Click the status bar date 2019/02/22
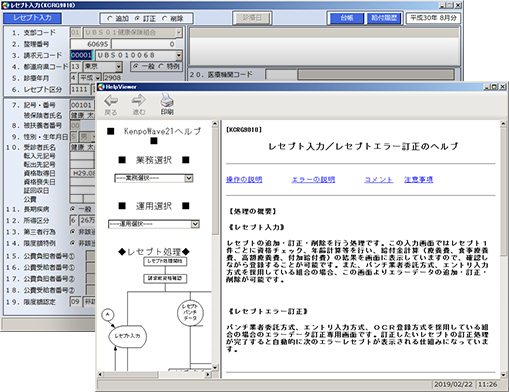This screenshot has width=509, height=392. pos(453,385)
